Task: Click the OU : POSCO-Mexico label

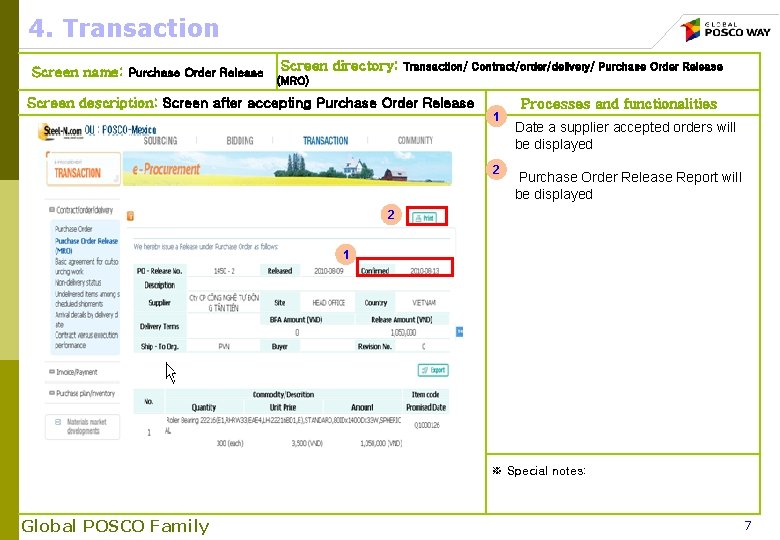Action: pos(120,130)
